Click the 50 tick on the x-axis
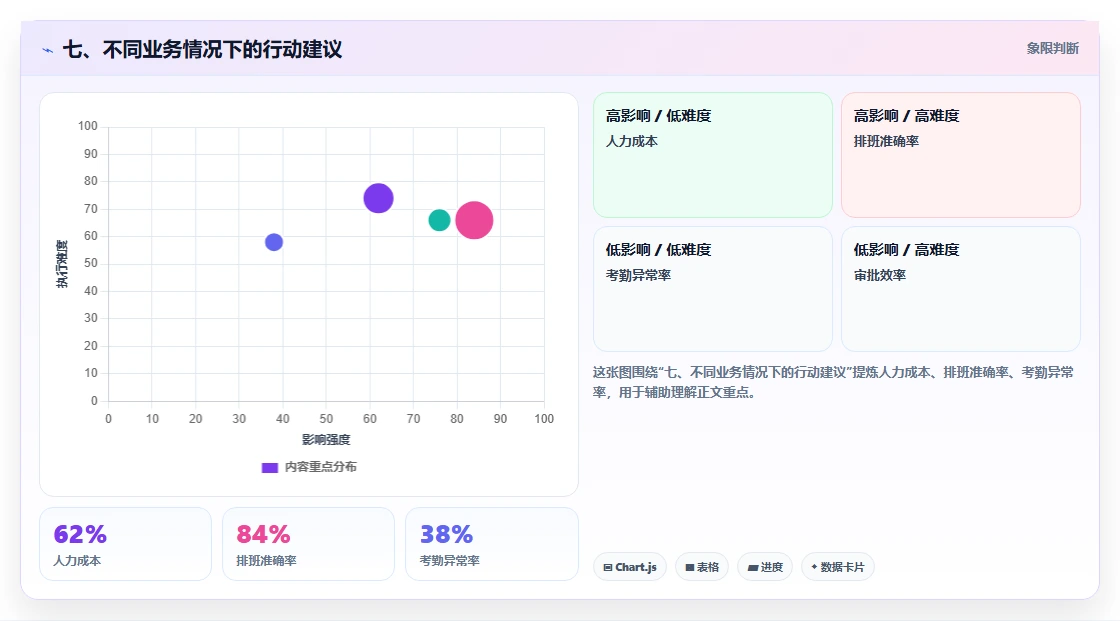 [x=326, y=419]
